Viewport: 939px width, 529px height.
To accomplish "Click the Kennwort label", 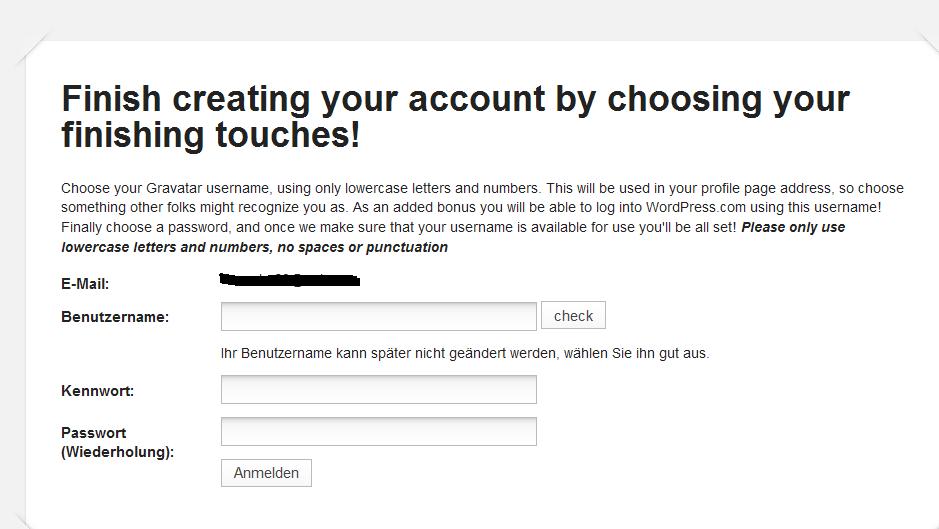I will point(97,391).
